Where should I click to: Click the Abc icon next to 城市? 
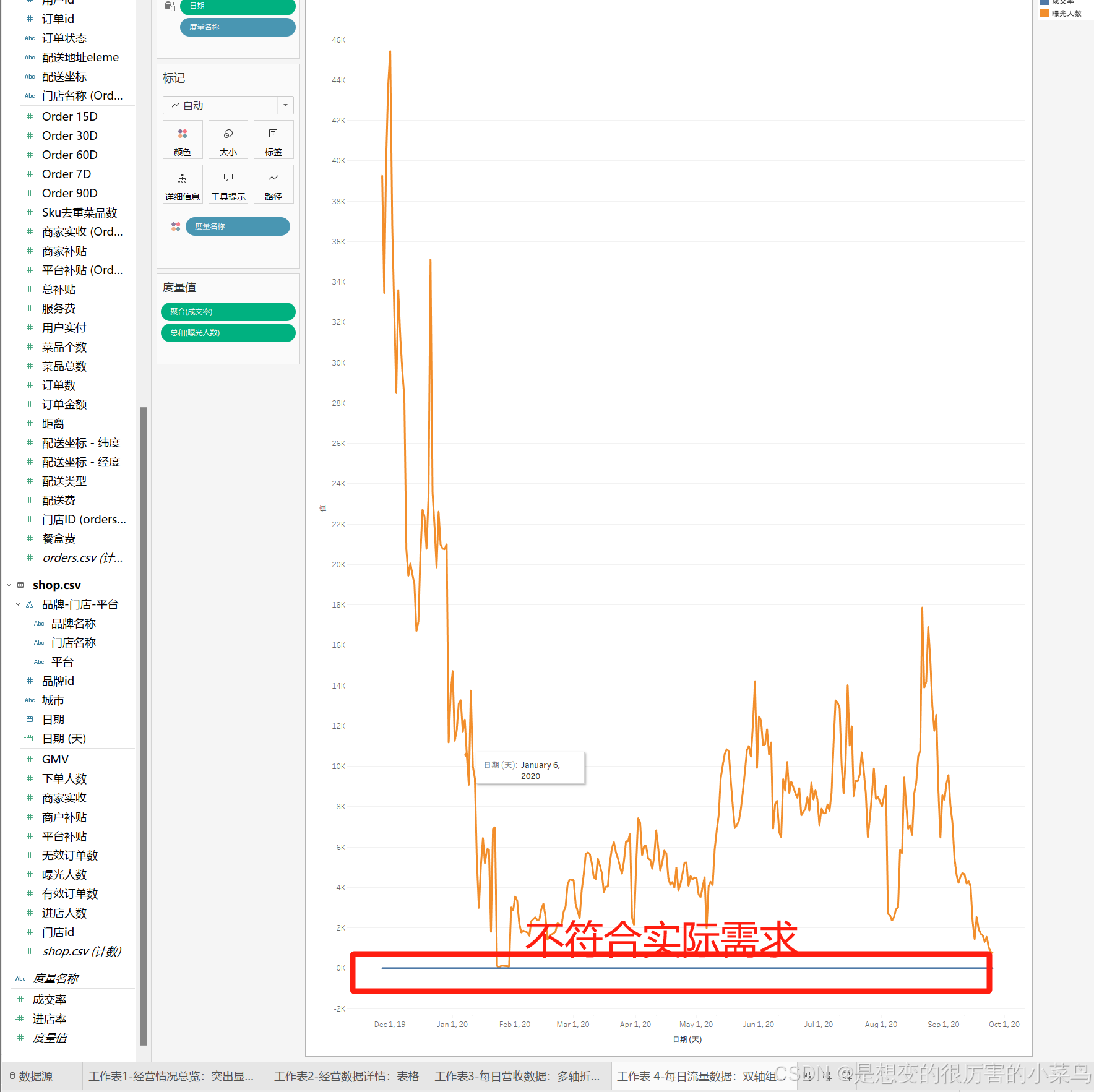30,700
